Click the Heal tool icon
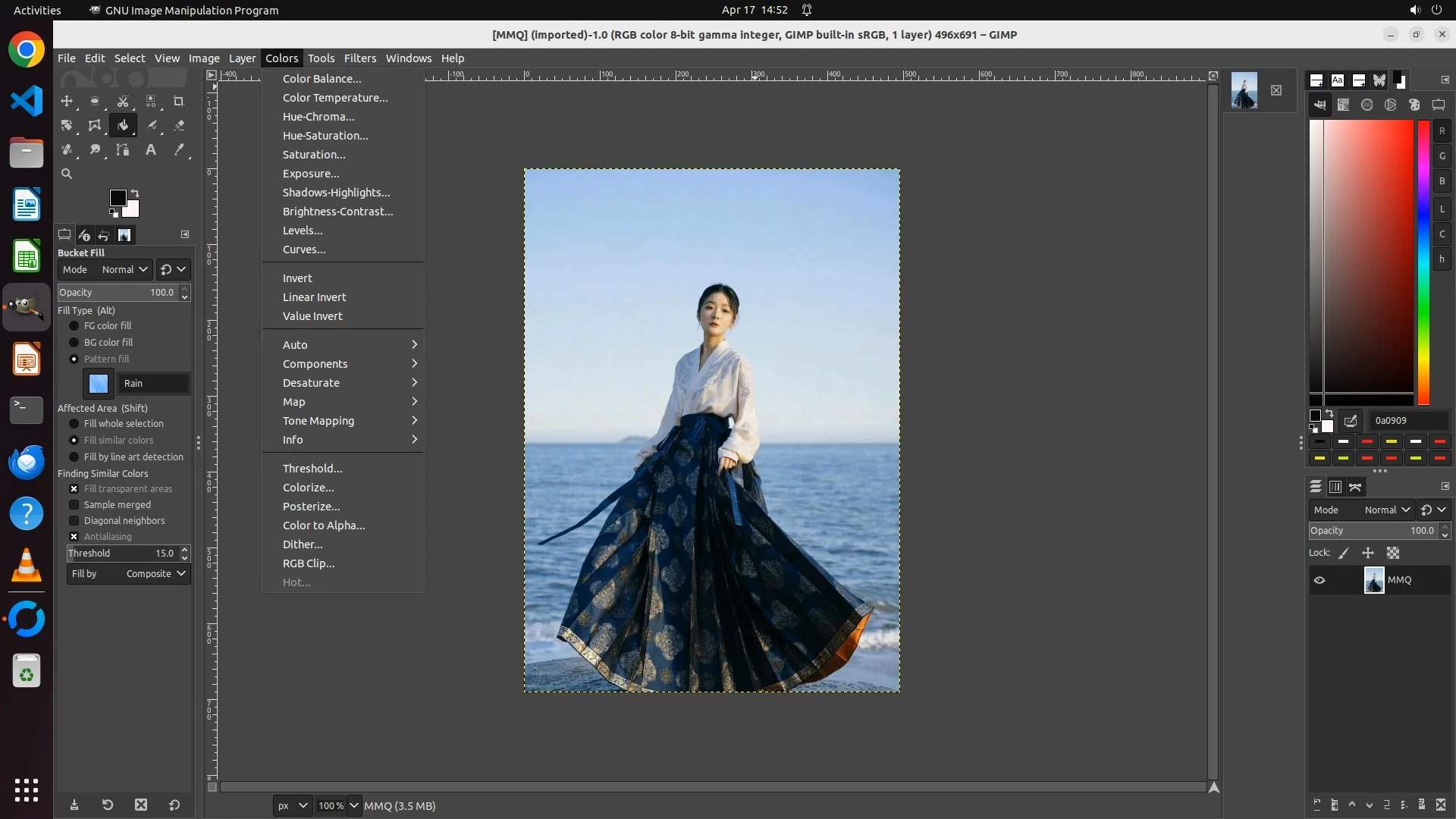This screenshot has height=819, width=1456. (67, 150)
